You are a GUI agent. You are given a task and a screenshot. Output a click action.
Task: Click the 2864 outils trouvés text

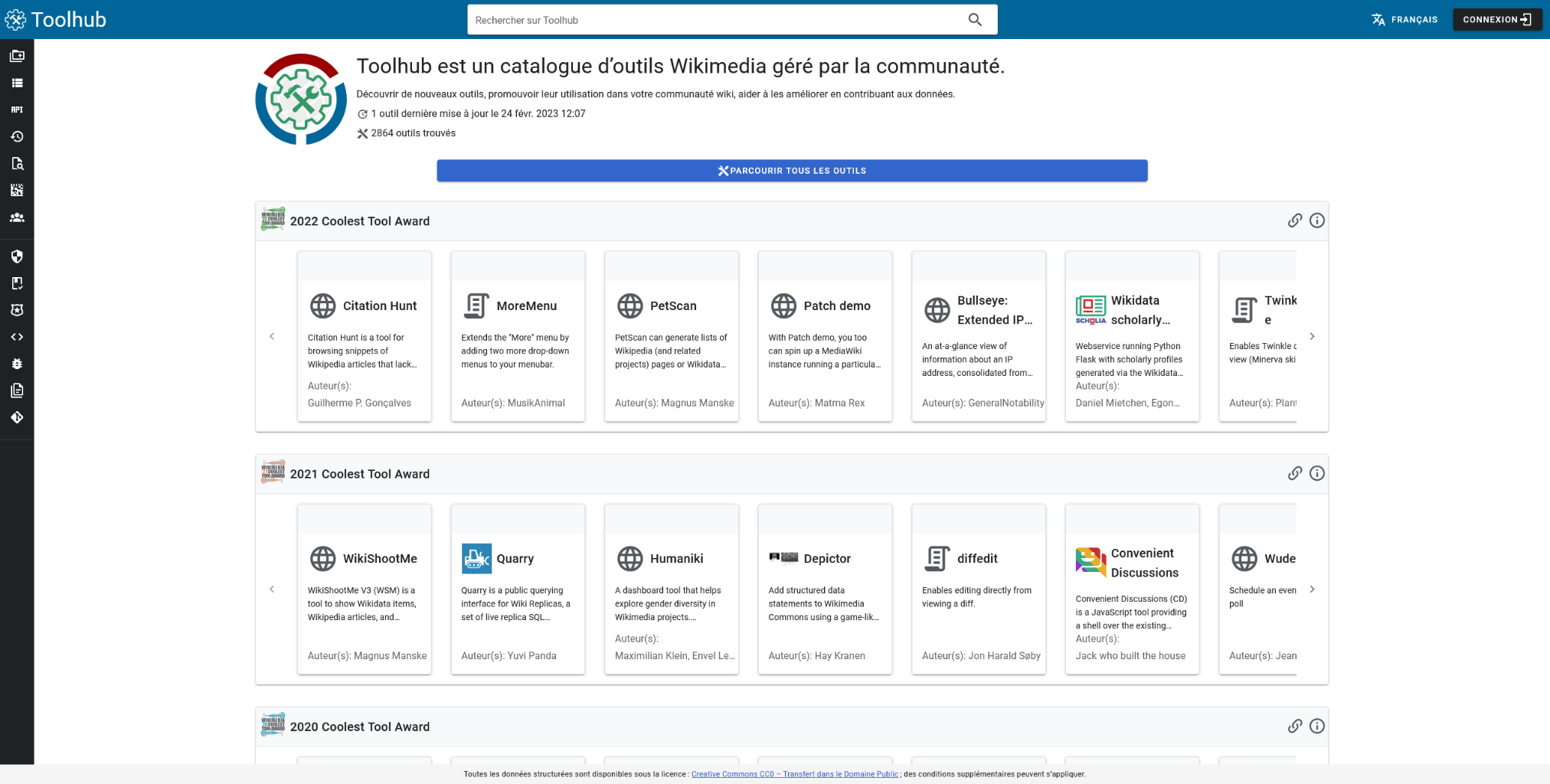coord(414,133)
